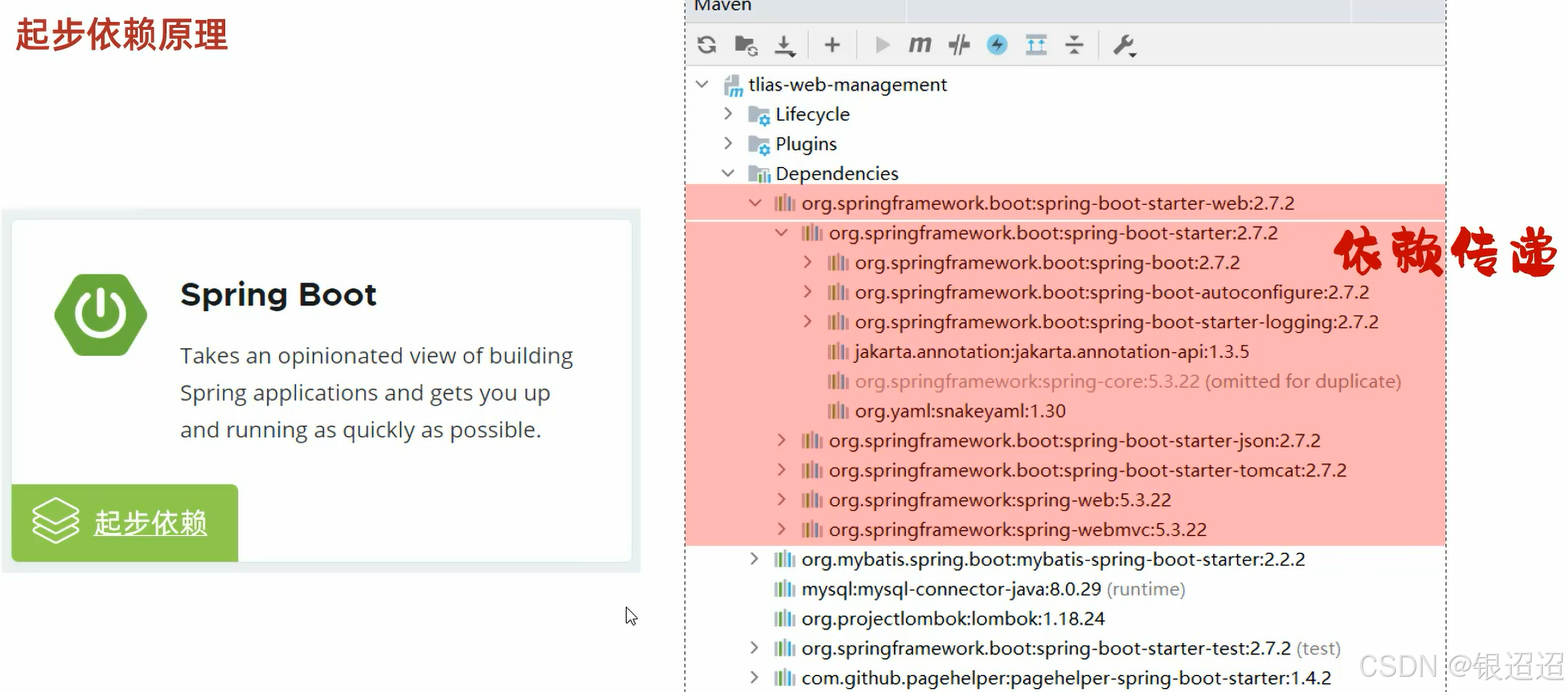
Task: Collapse the tlias-web-management project node
Action: (x=702, y=85)
